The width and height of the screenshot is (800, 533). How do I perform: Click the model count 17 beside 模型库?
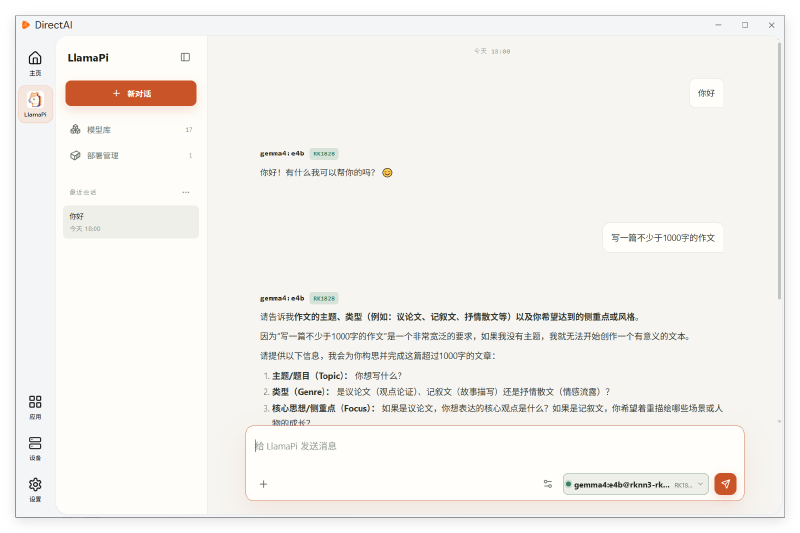click(x=189, y=130)
